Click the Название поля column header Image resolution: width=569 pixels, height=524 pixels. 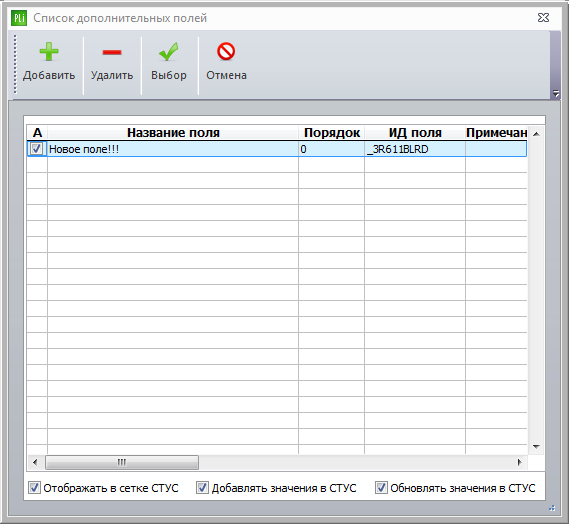(173, 133)
